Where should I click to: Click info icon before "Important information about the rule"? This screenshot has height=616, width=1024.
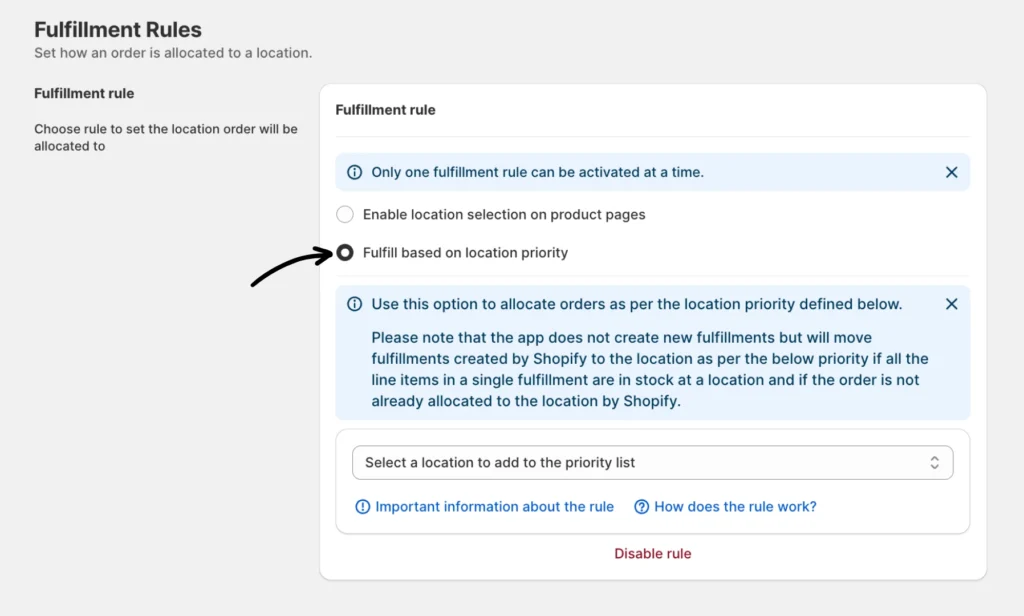click(x=363, y=507)
